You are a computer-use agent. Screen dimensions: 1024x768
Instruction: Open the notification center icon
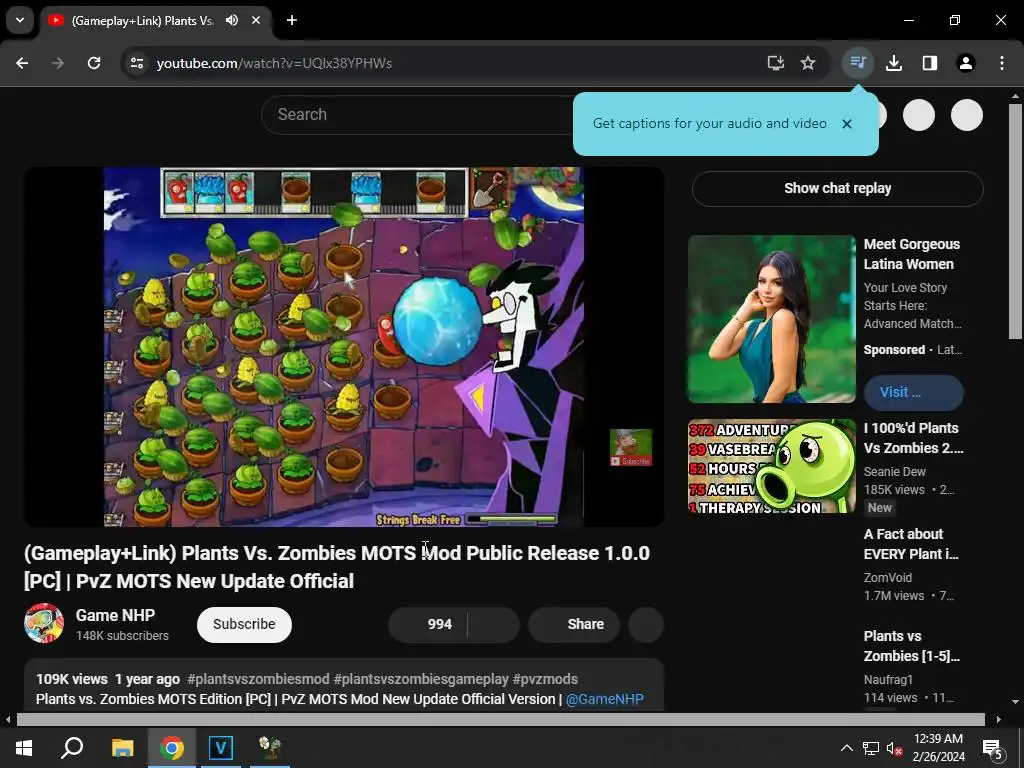993,748
